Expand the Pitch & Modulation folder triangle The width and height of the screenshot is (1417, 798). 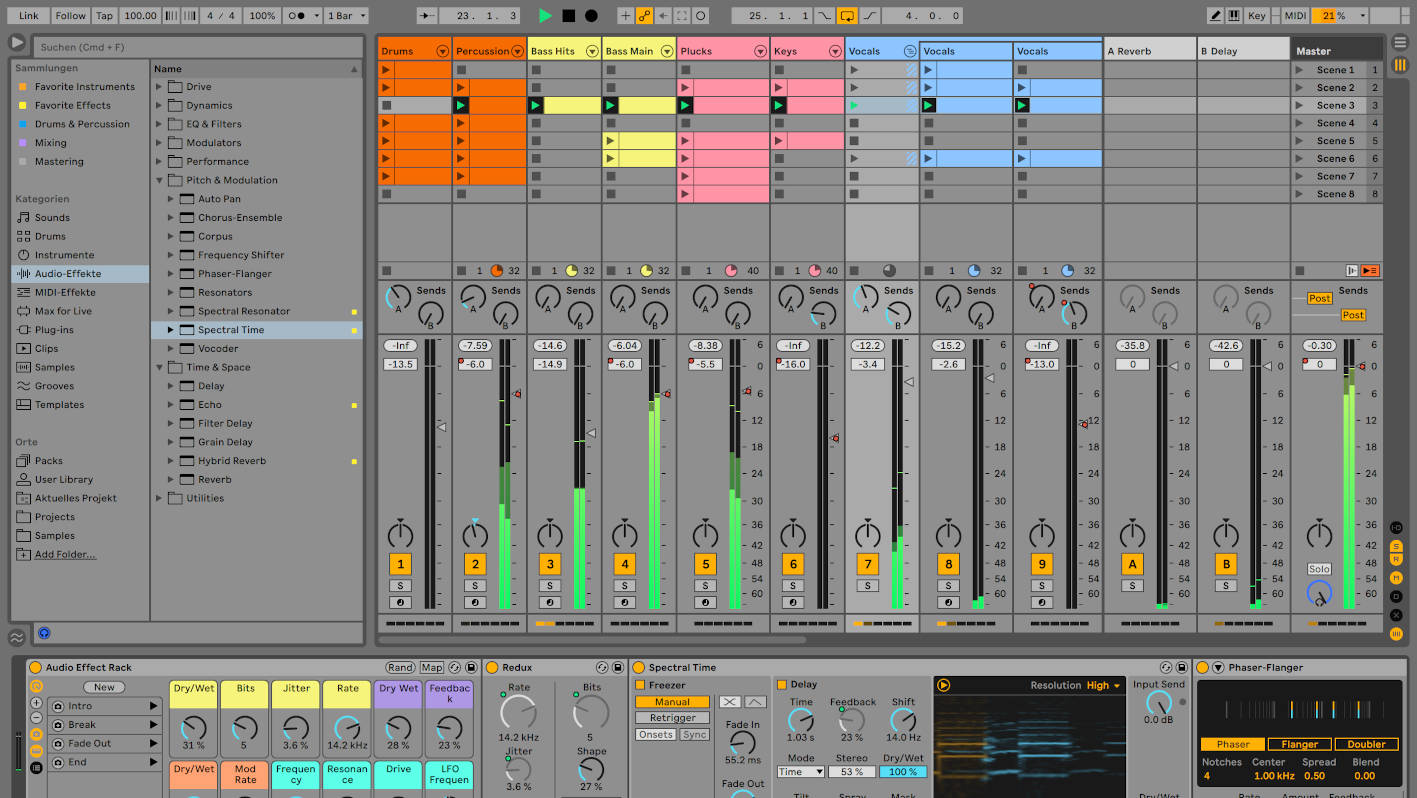[159, 180]
